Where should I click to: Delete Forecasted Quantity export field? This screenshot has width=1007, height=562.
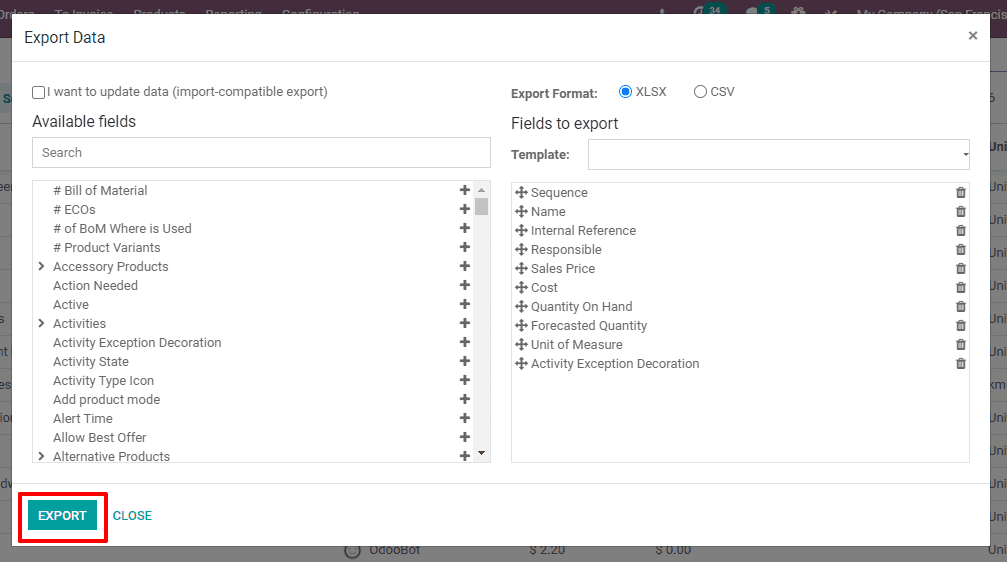click(x=961, y=326)
